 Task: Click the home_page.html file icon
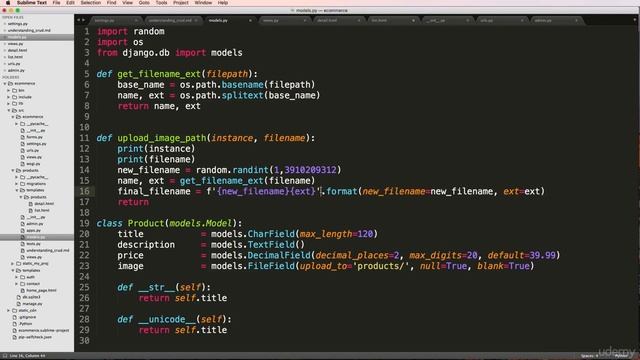point(23,290)
